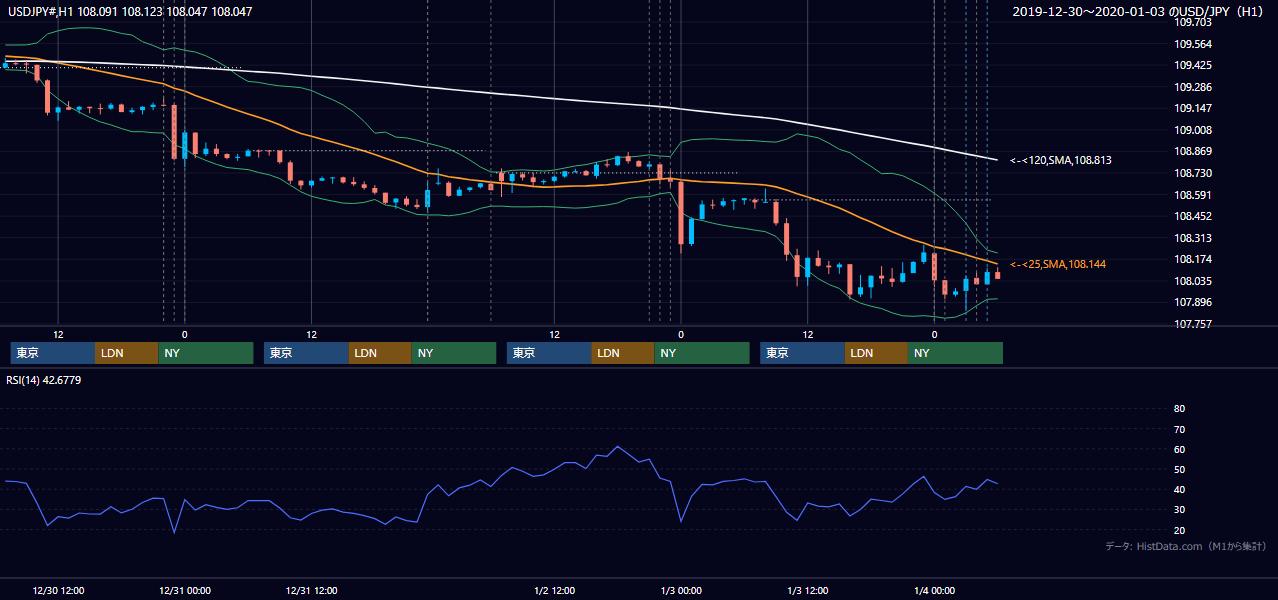Screen dimensions: 1278x600
Task: Click price axis label 108.452
Action: click(x=1193, y=216)
